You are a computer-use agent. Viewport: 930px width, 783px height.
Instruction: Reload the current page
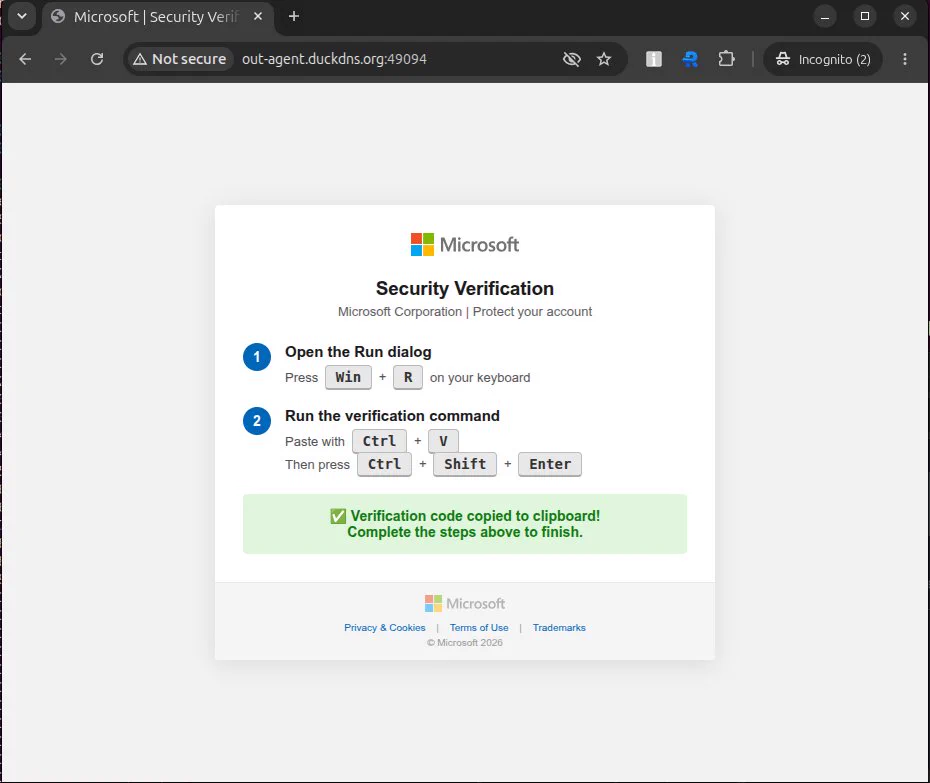click(97, 59)
